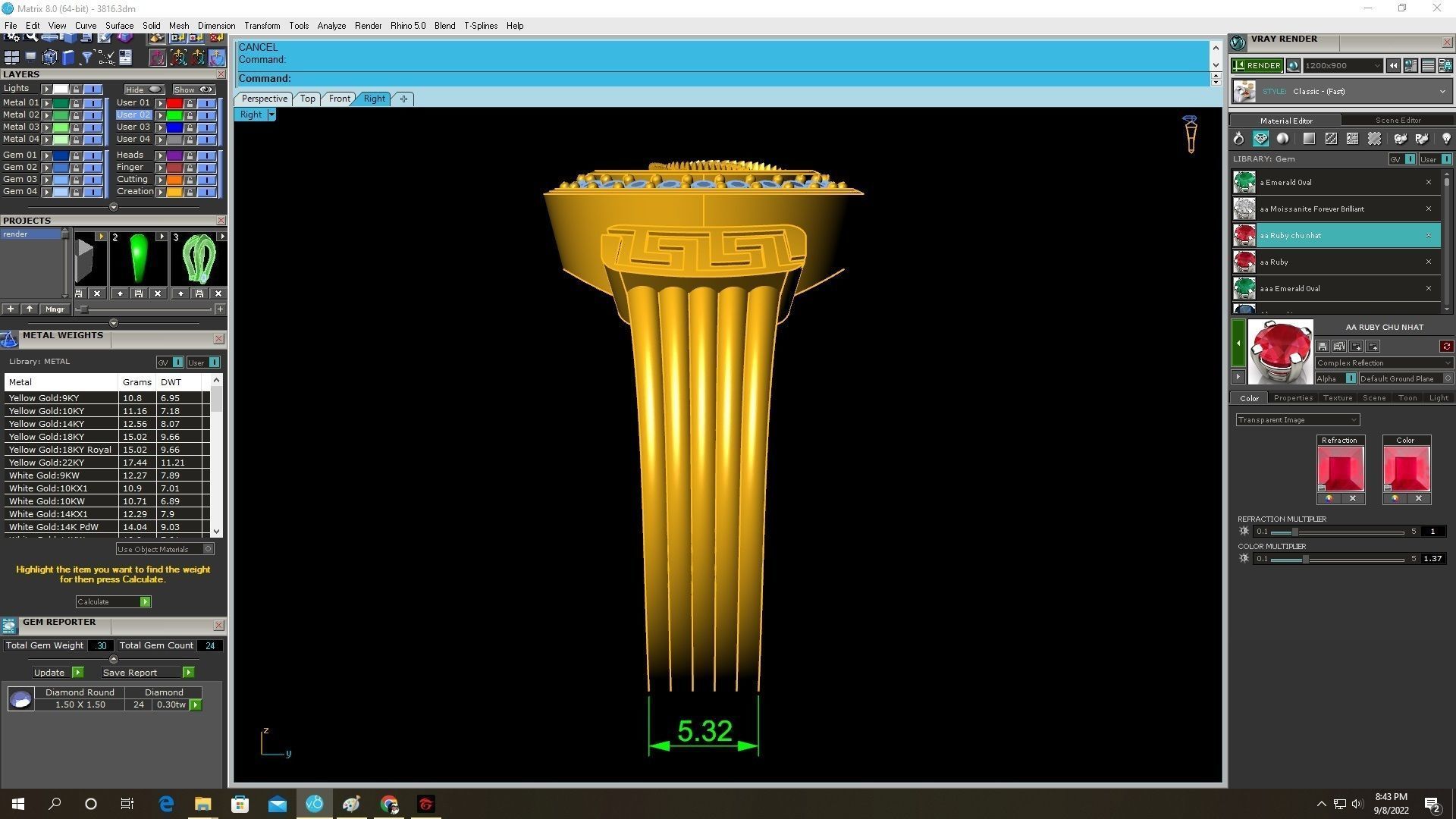Click the Update gem report button

(58, 673)
